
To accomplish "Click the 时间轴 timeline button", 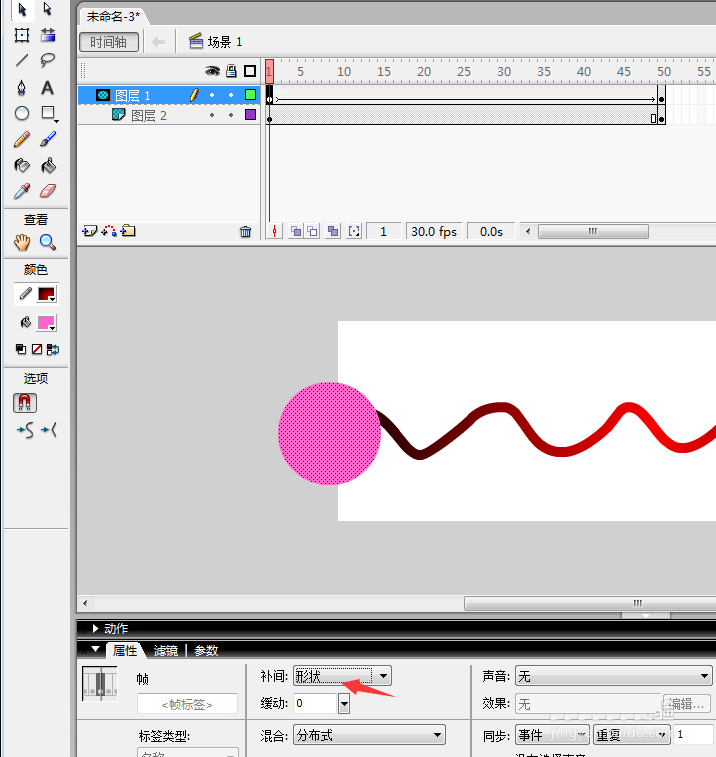I will click(x=109, y=42).
